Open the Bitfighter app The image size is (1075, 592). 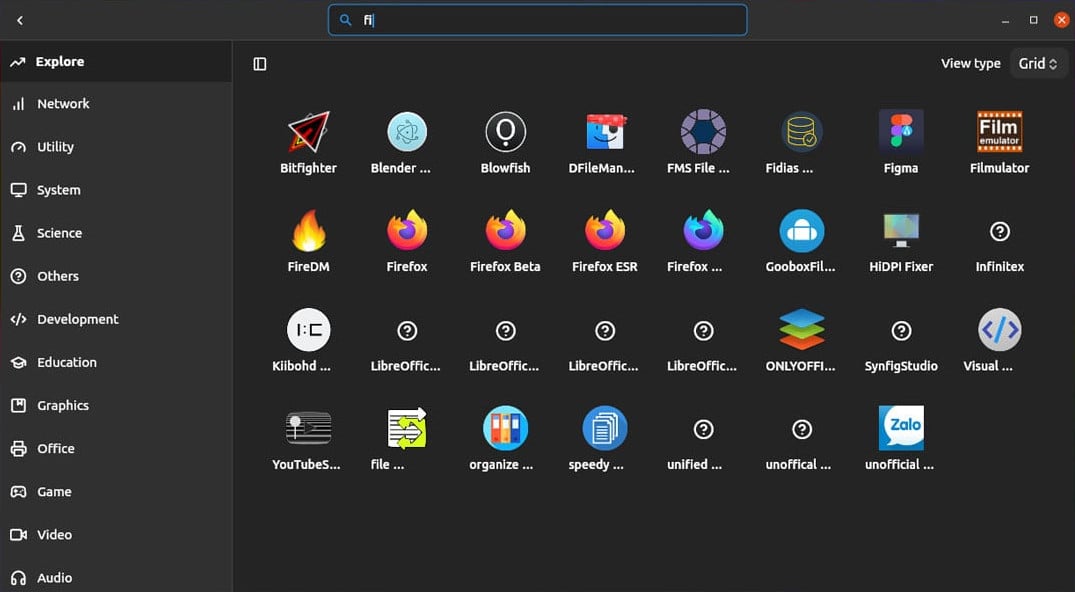[309, 132]
